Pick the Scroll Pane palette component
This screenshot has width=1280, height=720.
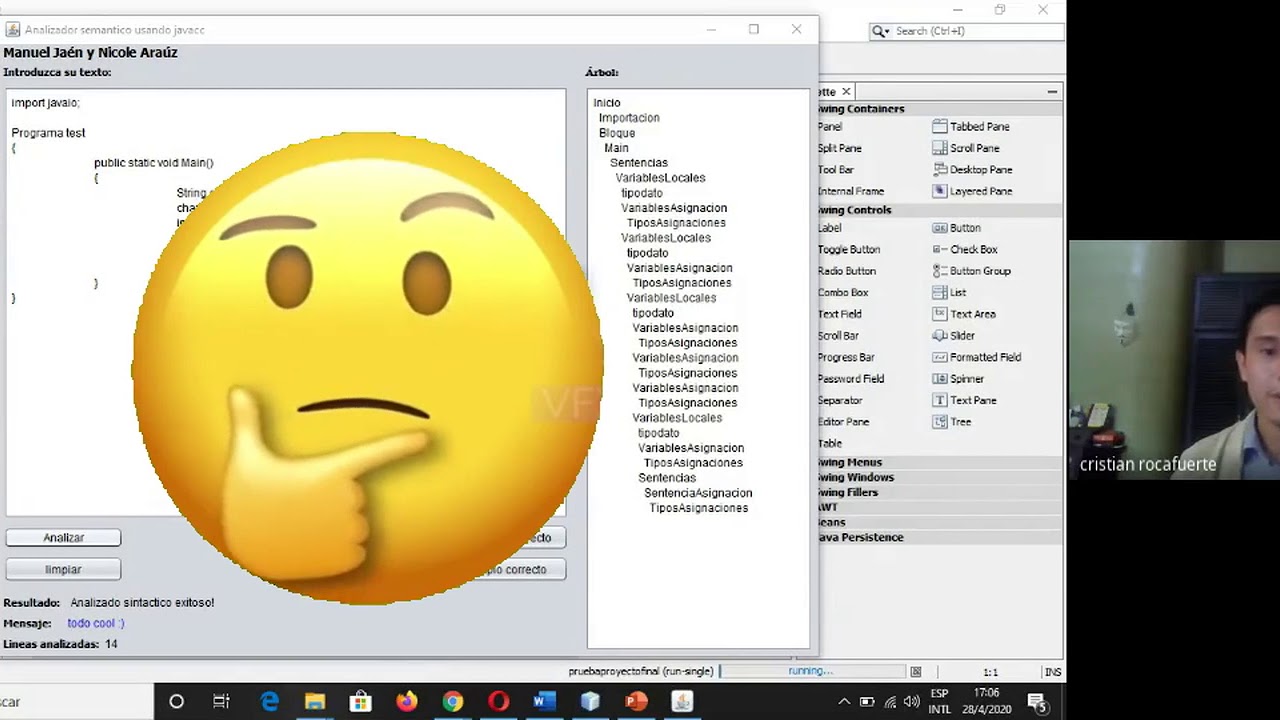[x=965, y=148]
